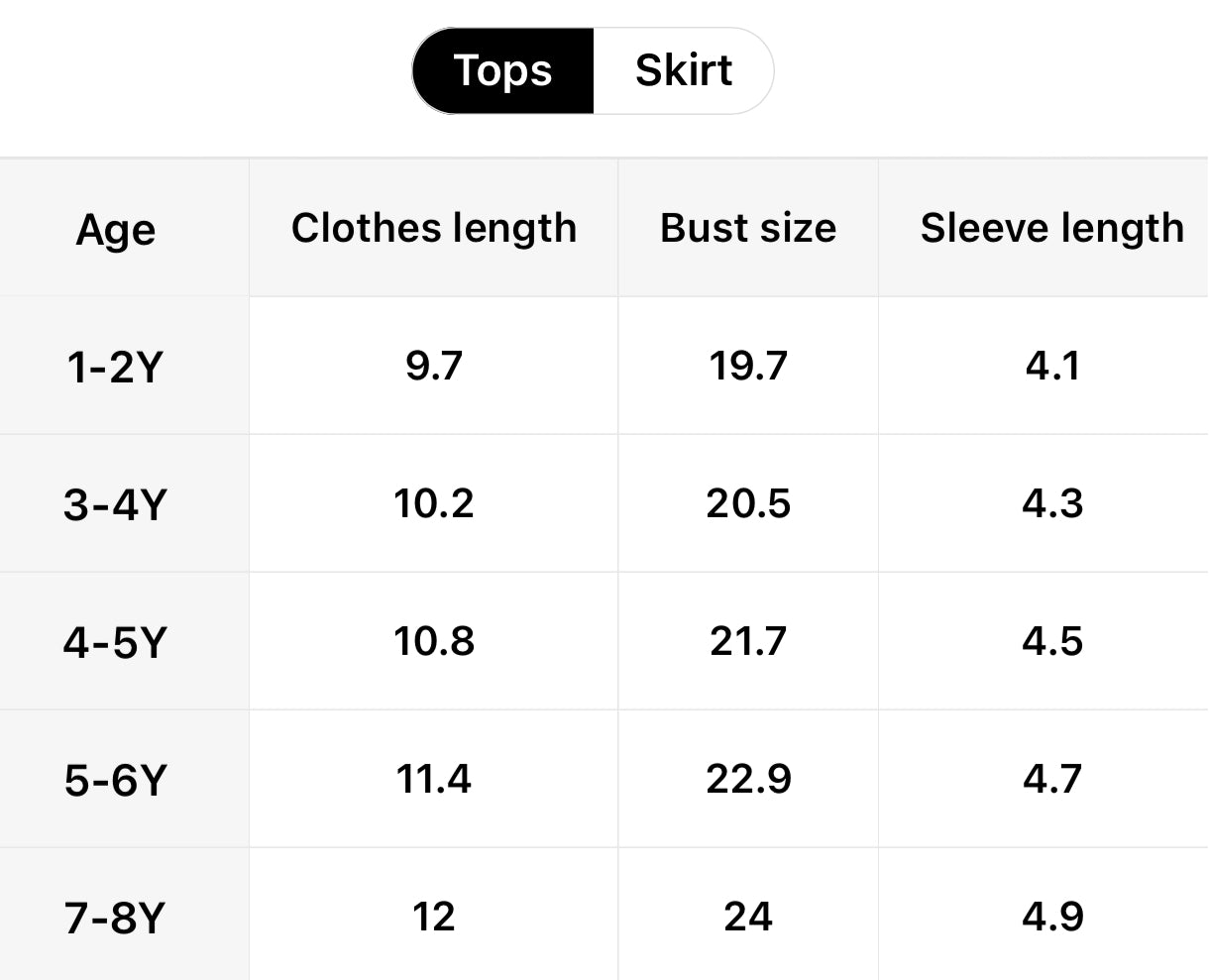Viewport: 1209px width, 980px height.
Task: Select the 5-6Y age row label
Action: tap(115, 780)
